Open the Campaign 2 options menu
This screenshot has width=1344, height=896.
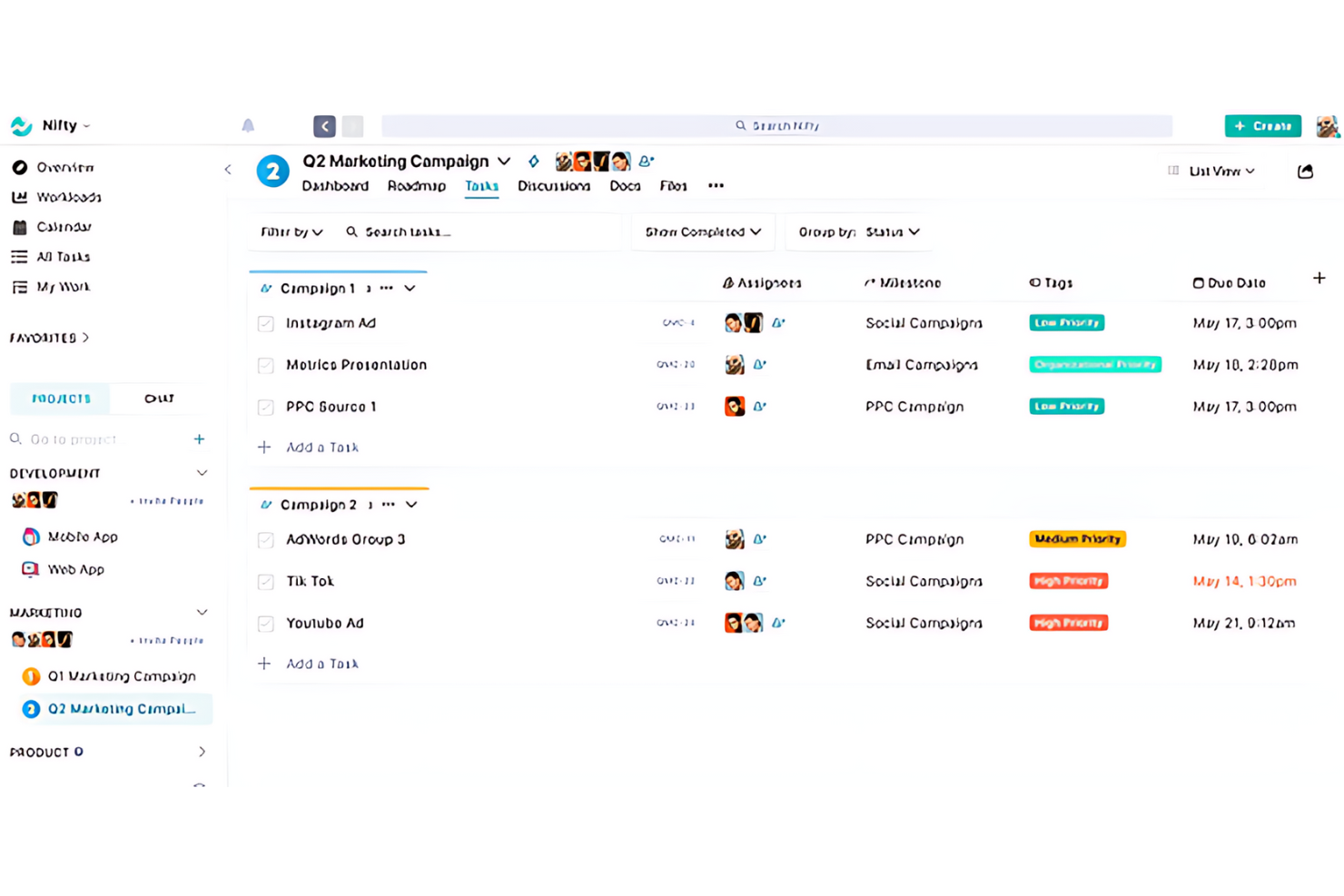click(x=389, y=504)
